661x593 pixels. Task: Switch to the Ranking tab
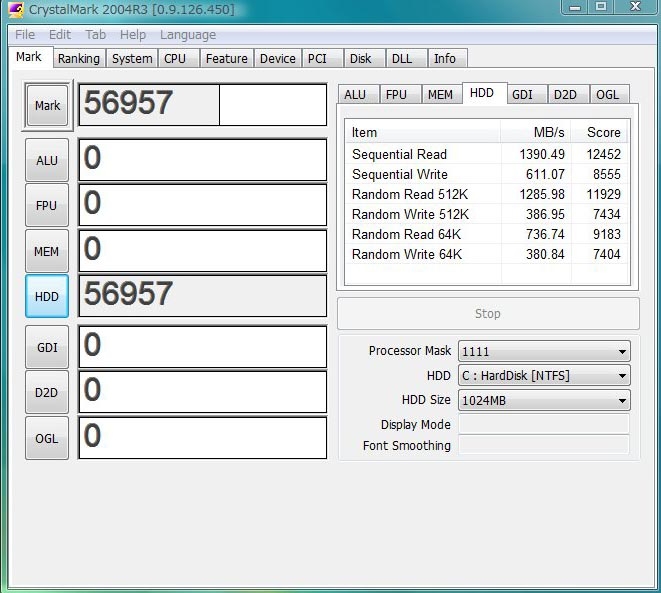(78, 59)
